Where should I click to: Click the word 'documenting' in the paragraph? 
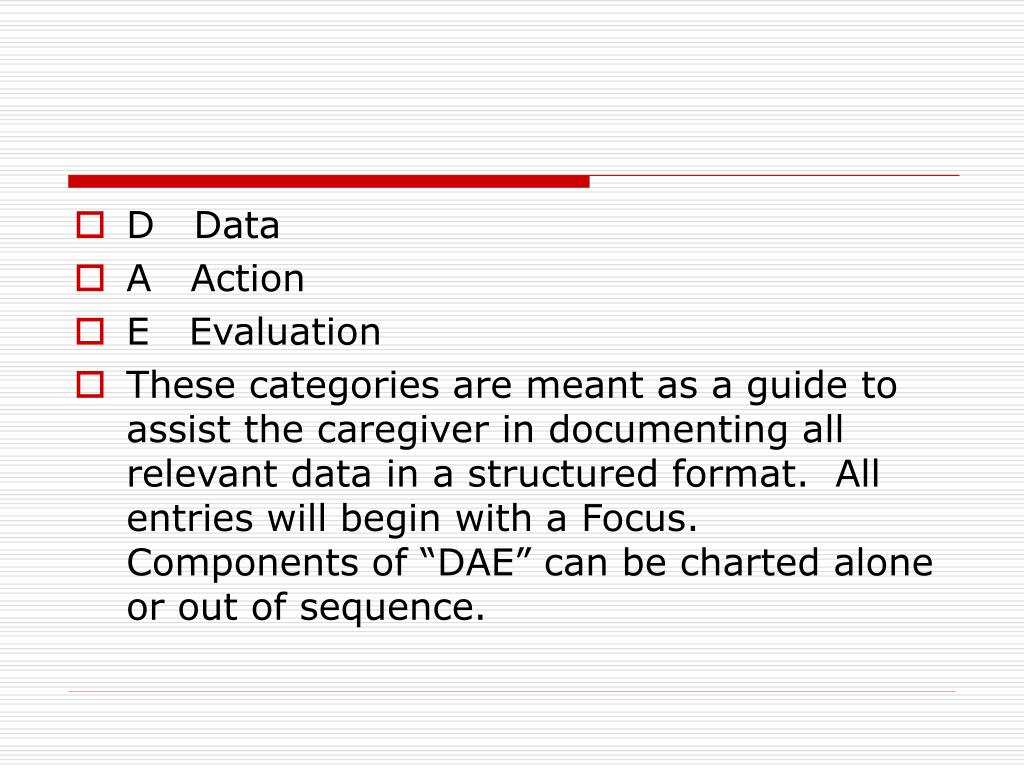668,431
